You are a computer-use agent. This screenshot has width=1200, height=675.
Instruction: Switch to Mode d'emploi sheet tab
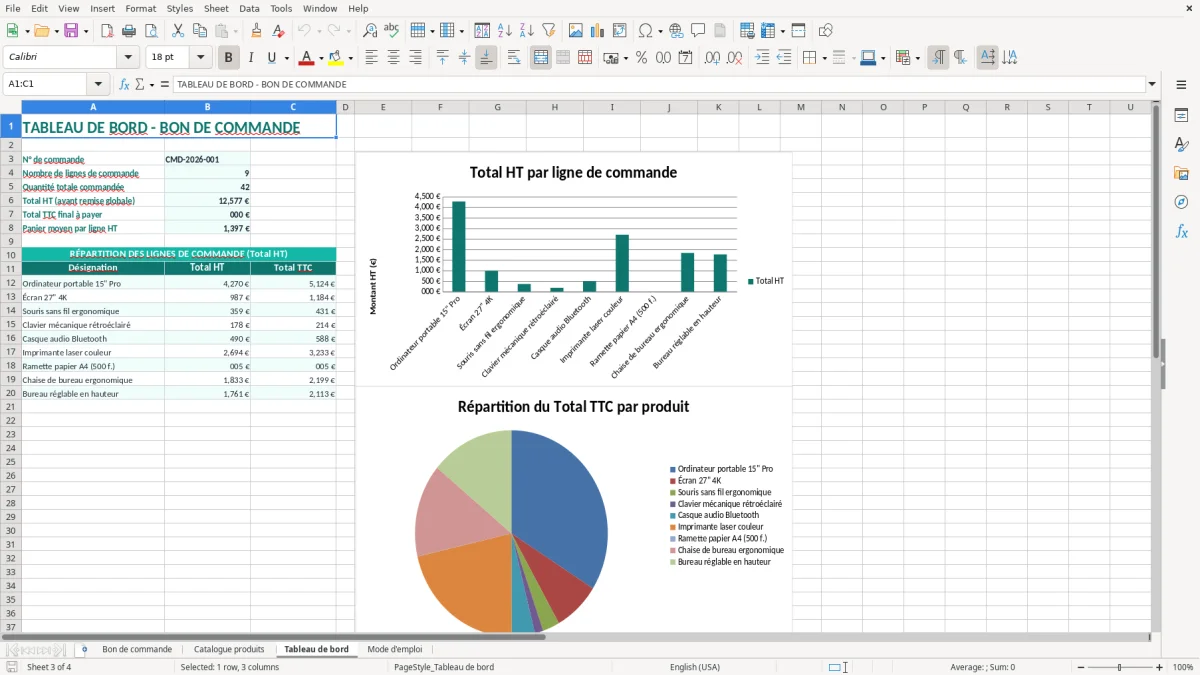pyautogui.click(x=395, y=649)
